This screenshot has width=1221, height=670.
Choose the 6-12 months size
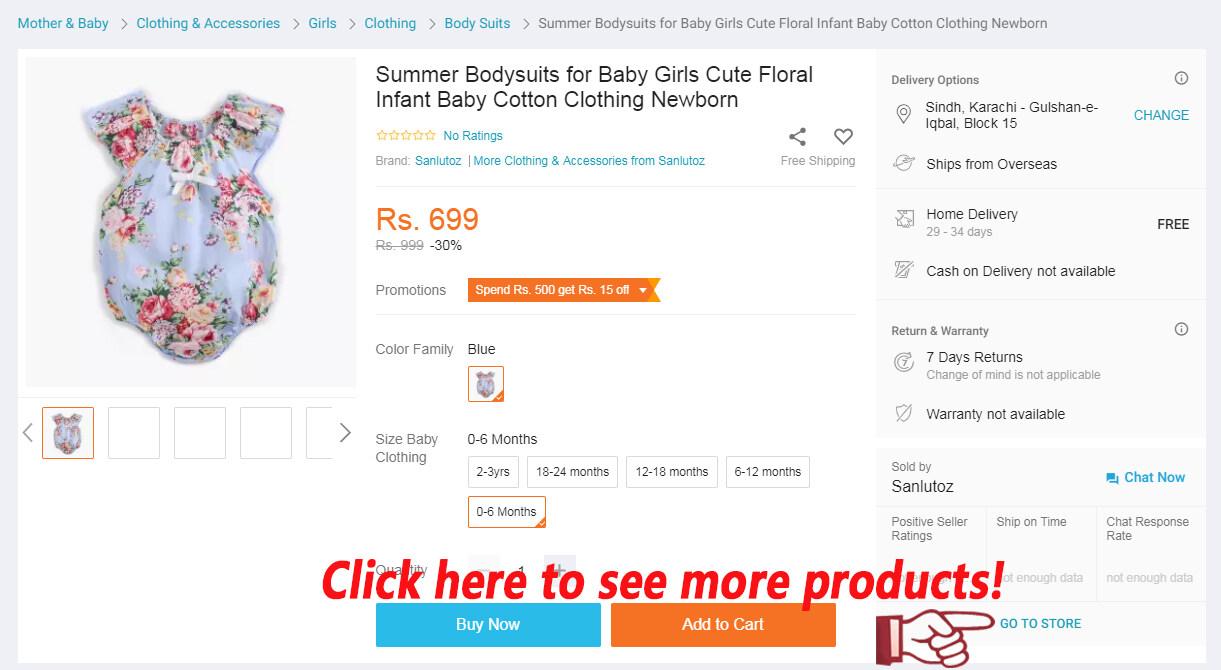(768, 472)
